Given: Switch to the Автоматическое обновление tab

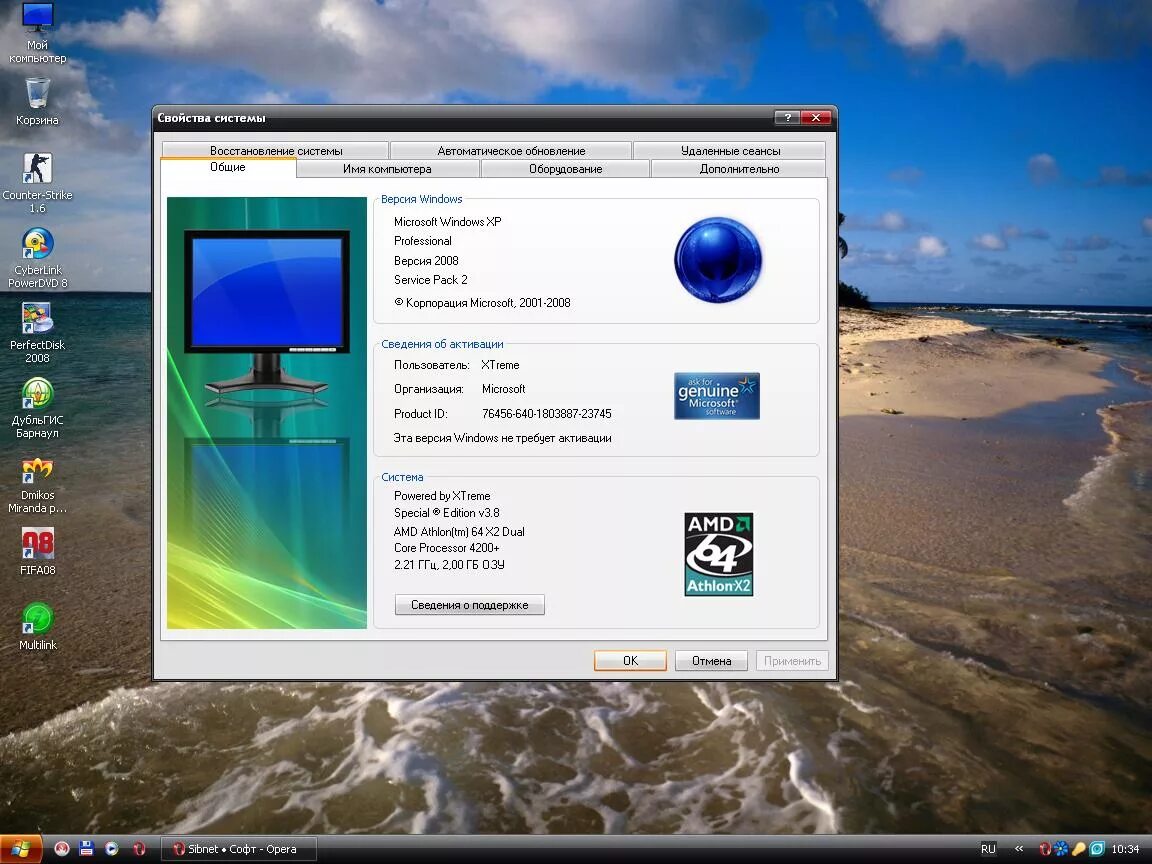Looking at the screenshot, I should (x=511, y=151).
